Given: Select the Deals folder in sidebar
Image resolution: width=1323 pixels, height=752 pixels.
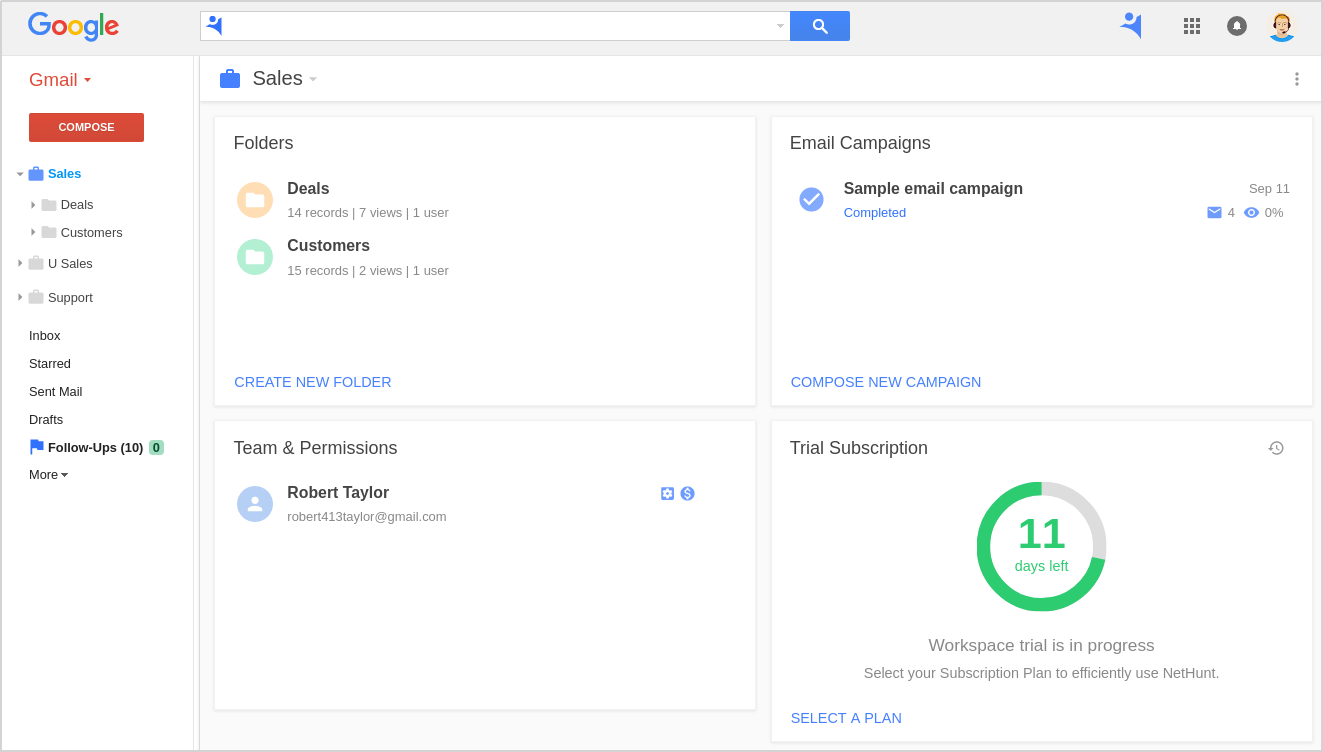Looking at the screenshot, I should [x=77, y=205].
